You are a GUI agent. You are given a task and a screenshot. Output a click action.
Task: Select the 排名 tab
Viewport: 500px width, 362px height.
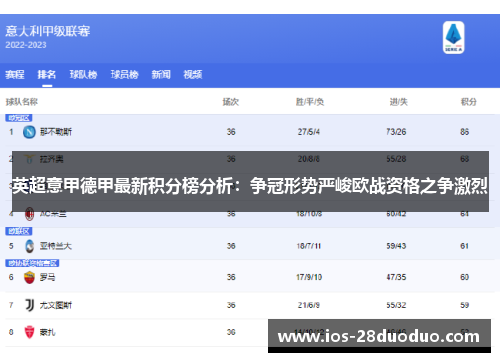[47, 74]
